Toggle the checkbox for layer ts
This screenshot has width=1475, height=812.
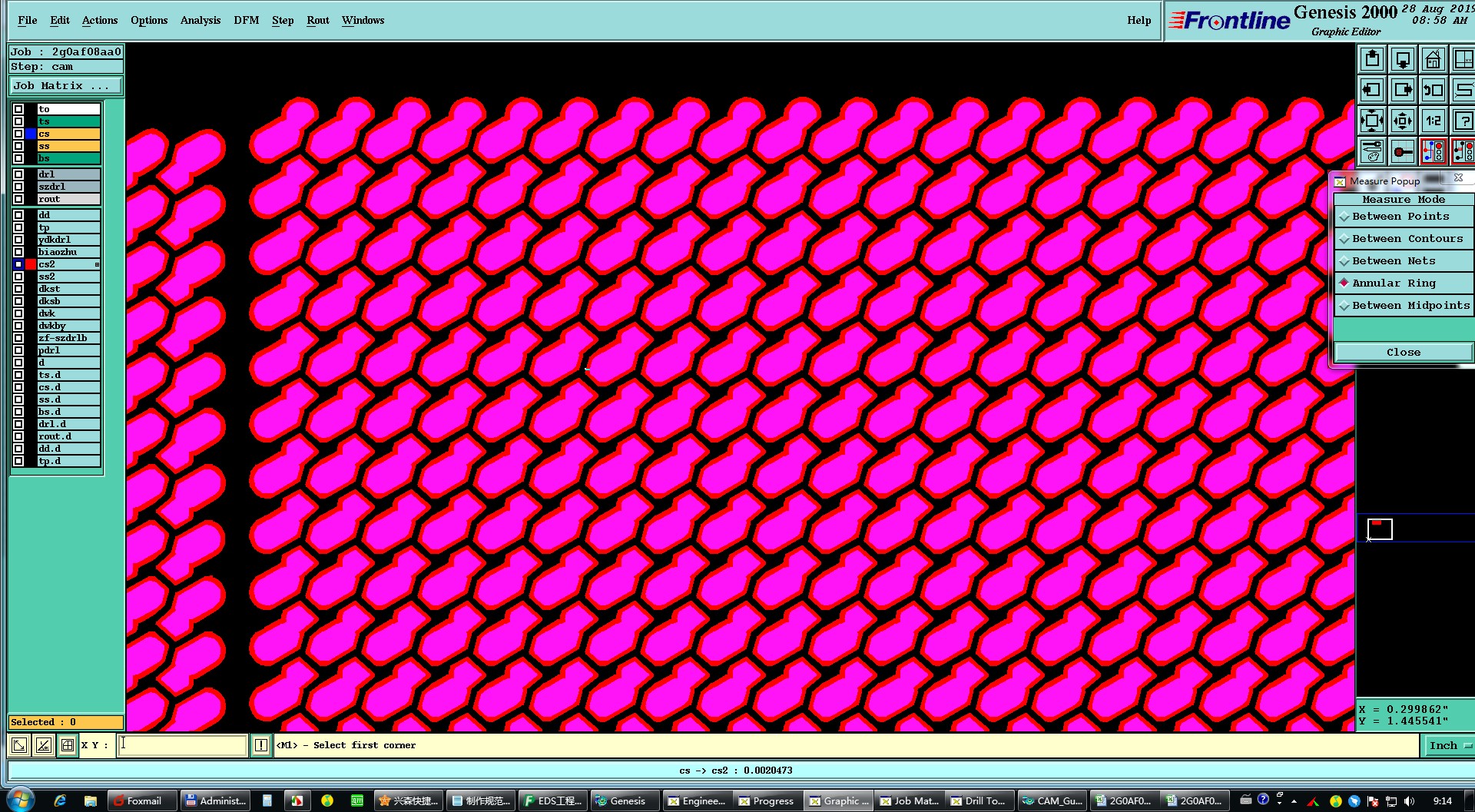click(18, 121)
